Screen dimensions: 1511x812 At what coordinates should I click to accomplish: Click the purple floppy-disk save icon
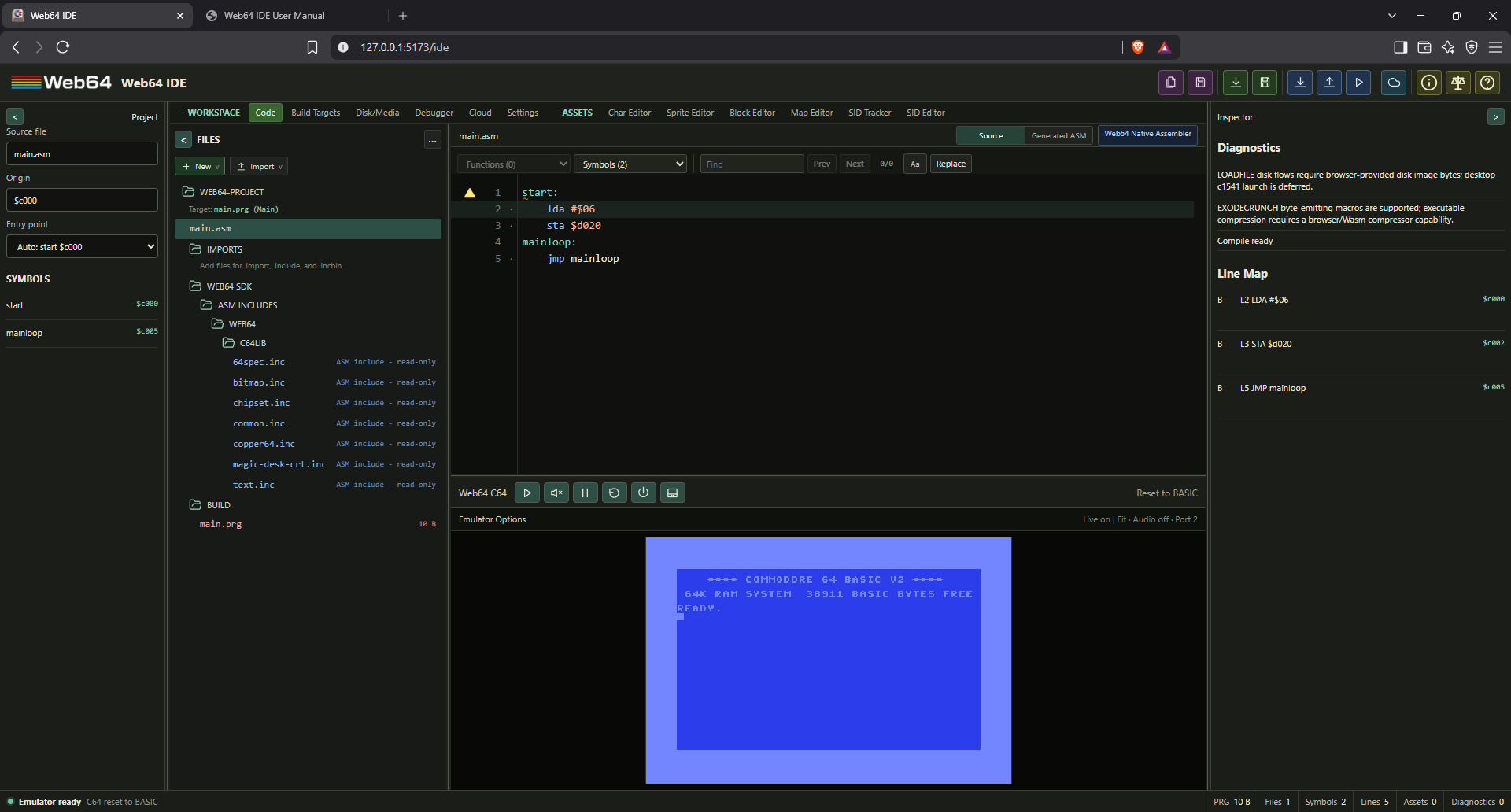pyautogui.click(x=1200, y=83)
